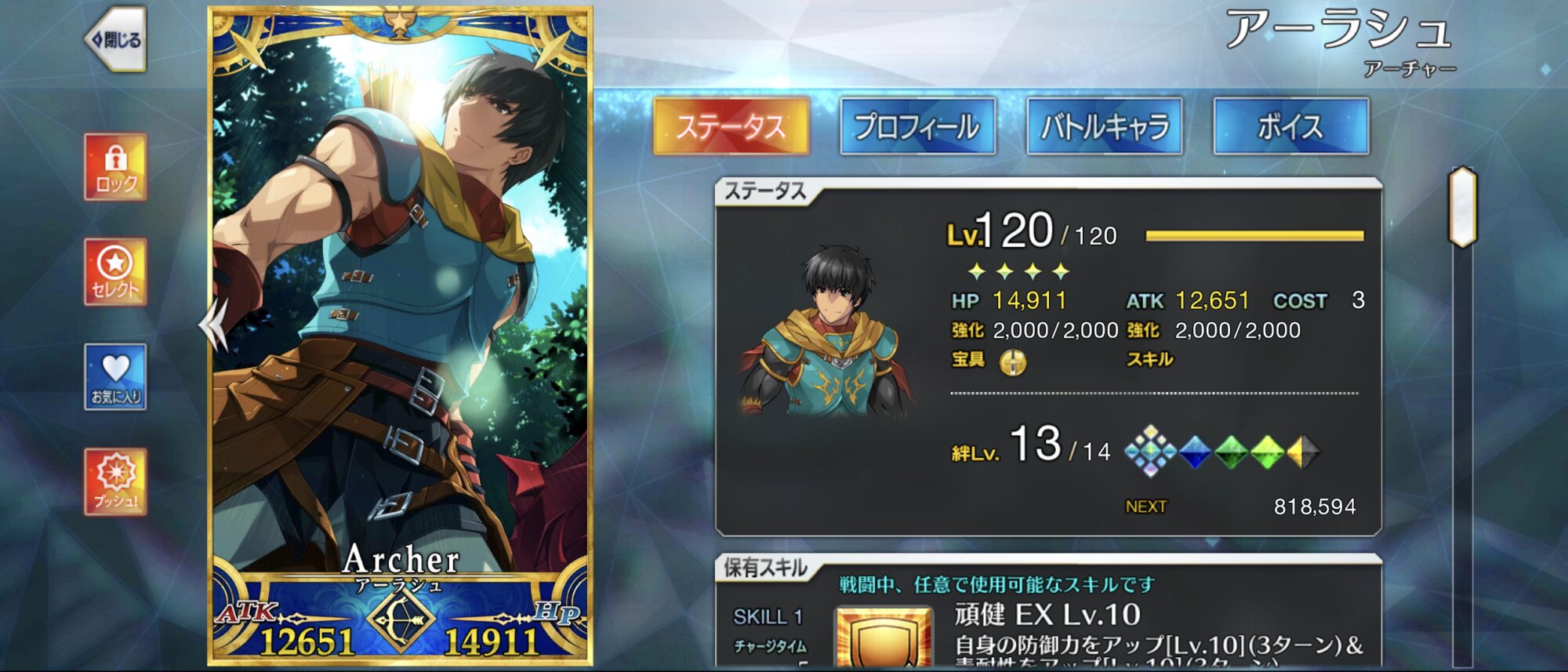Click the scrollbar handle on the right
This screenshot has width=1568, height=672.
1462,207
